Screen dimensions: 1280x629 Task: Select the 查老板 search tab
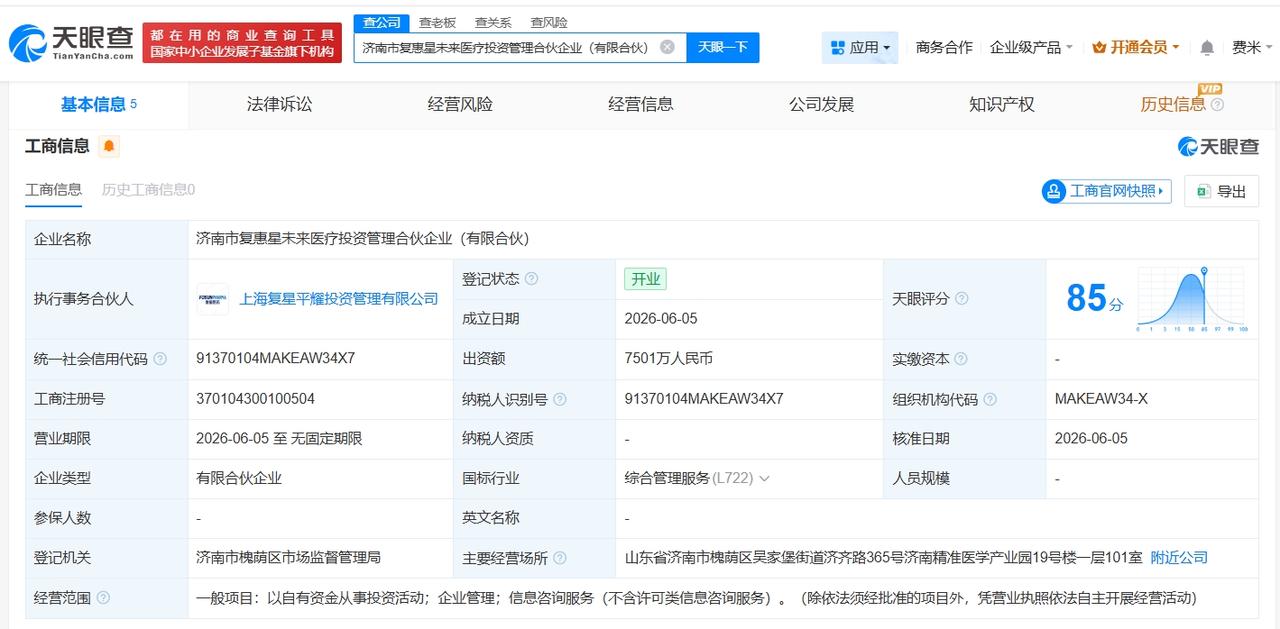[x=437, y=22]
